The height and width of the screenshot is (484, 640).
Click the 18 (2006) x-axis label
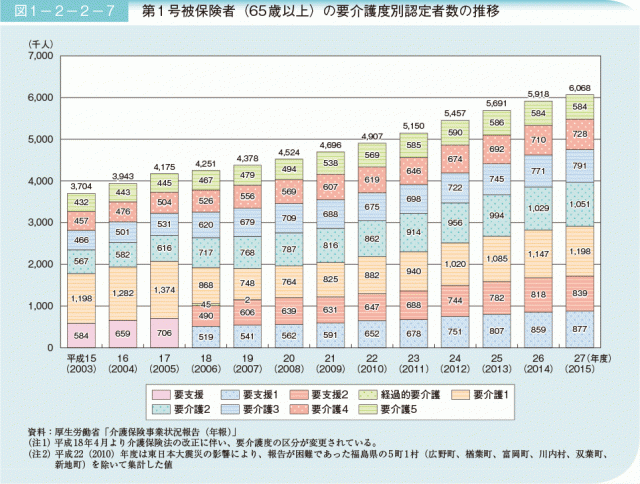click(206, 364)
